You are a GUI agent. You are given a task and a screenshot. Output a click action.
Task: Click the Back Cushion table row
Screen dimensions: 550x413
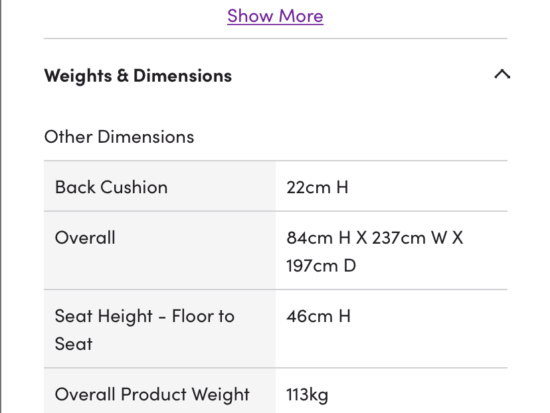tap(276, 186)
